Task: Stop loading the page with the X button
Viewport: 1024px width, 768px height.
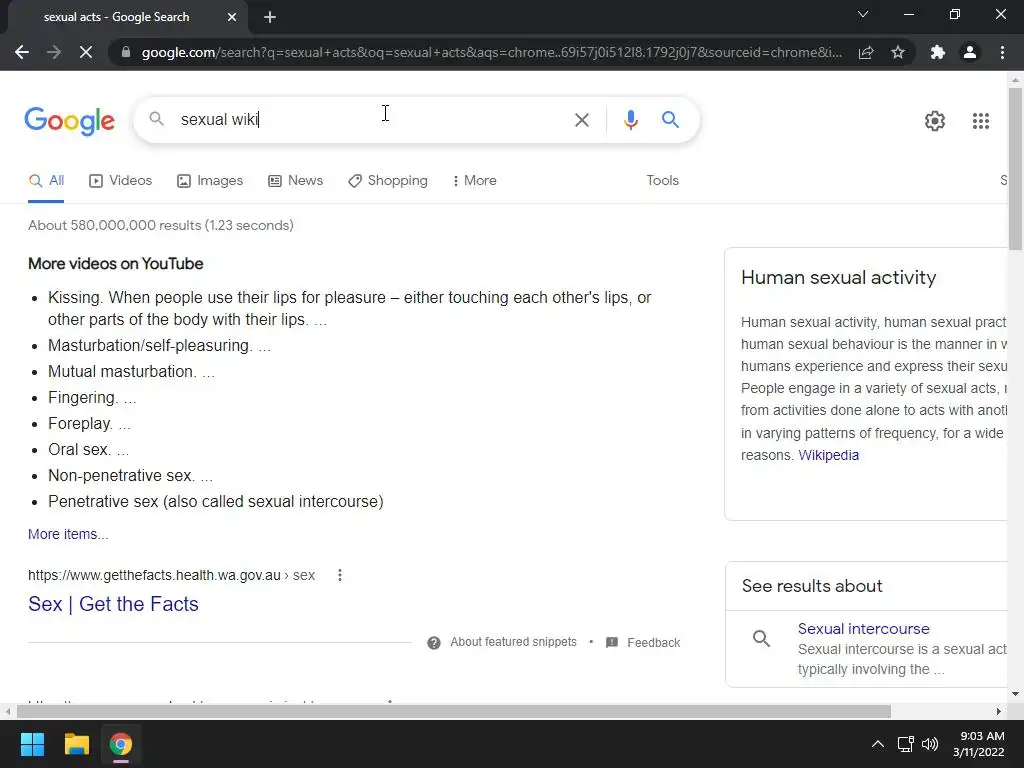Action: tap(86, 52)
